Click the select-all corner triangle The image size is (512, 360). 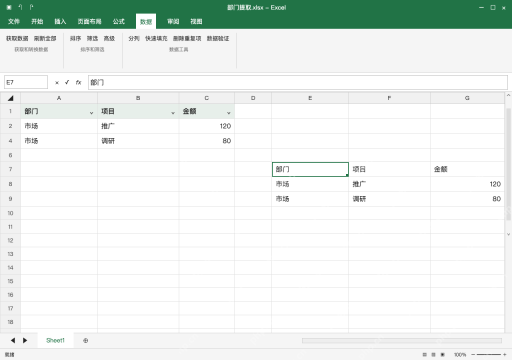click(x=10, y=98)
